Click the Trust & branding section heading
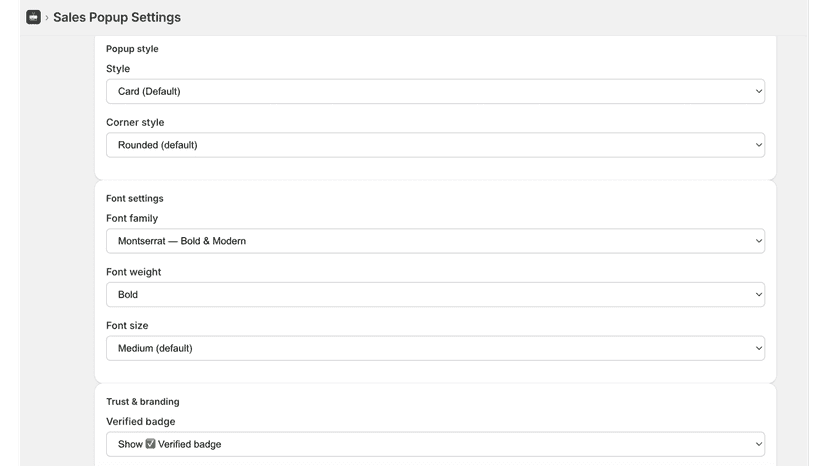The height and width of the screenshot is (466, 828). click(x=143, y=402)
